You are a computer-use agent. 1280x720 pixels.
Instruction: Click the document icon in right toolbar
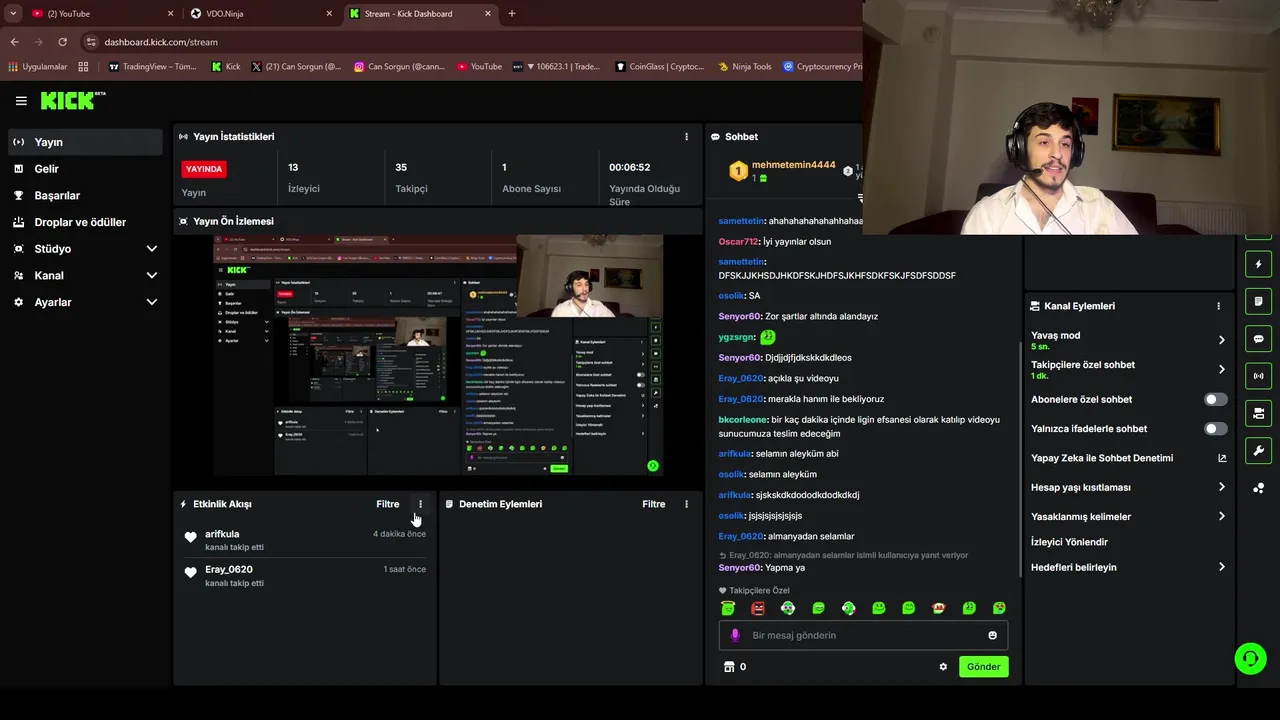click(1258, 301)
